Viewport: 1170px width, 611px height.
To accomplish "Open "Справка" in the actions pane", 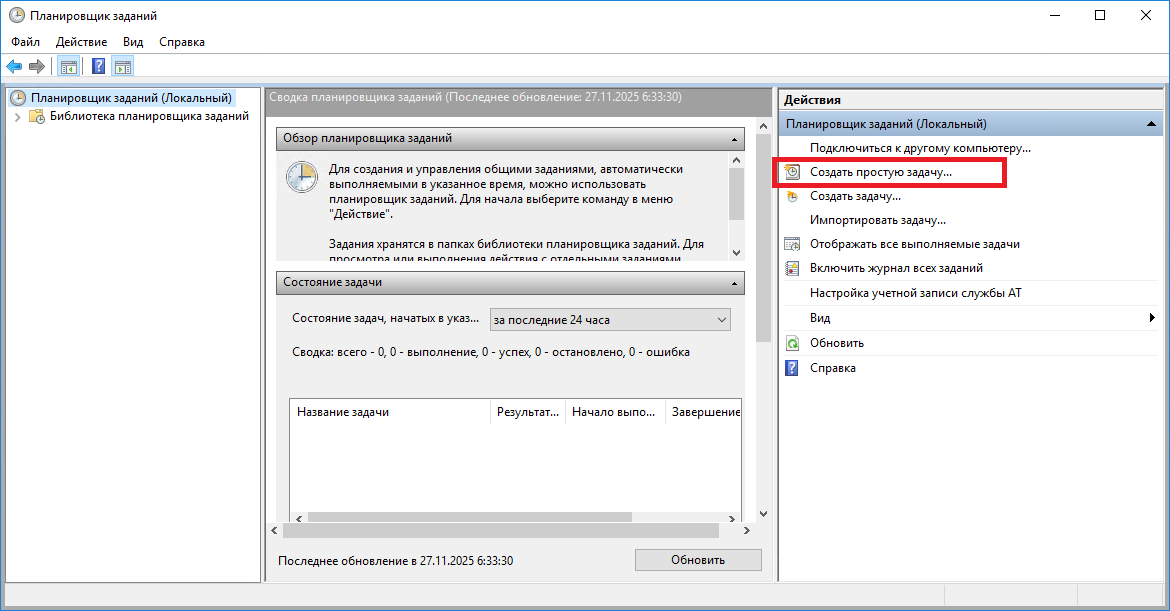I will pyautogui.click(x=832, y=368).
